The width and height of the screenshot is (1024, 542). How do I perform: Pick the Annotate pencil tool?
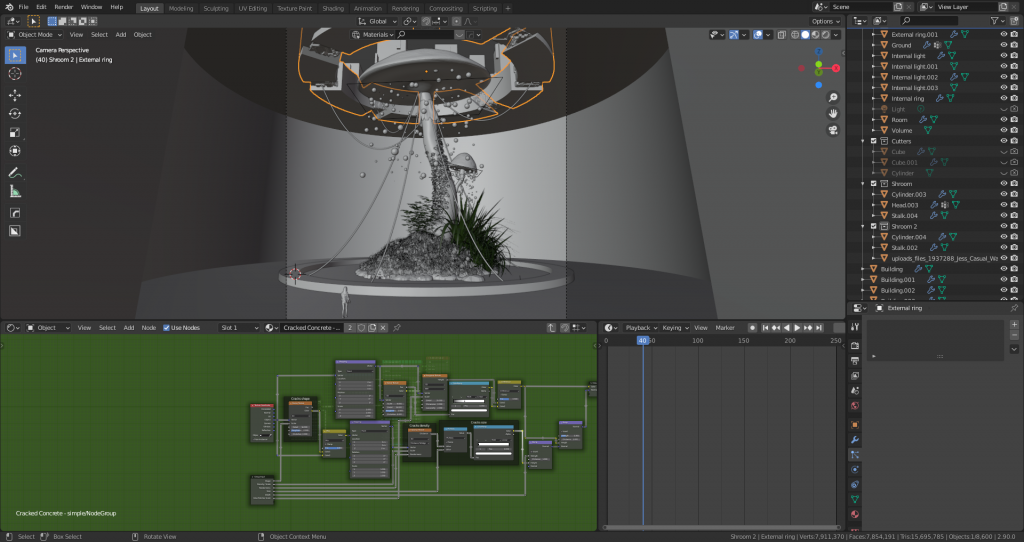[x=15, y=172]
